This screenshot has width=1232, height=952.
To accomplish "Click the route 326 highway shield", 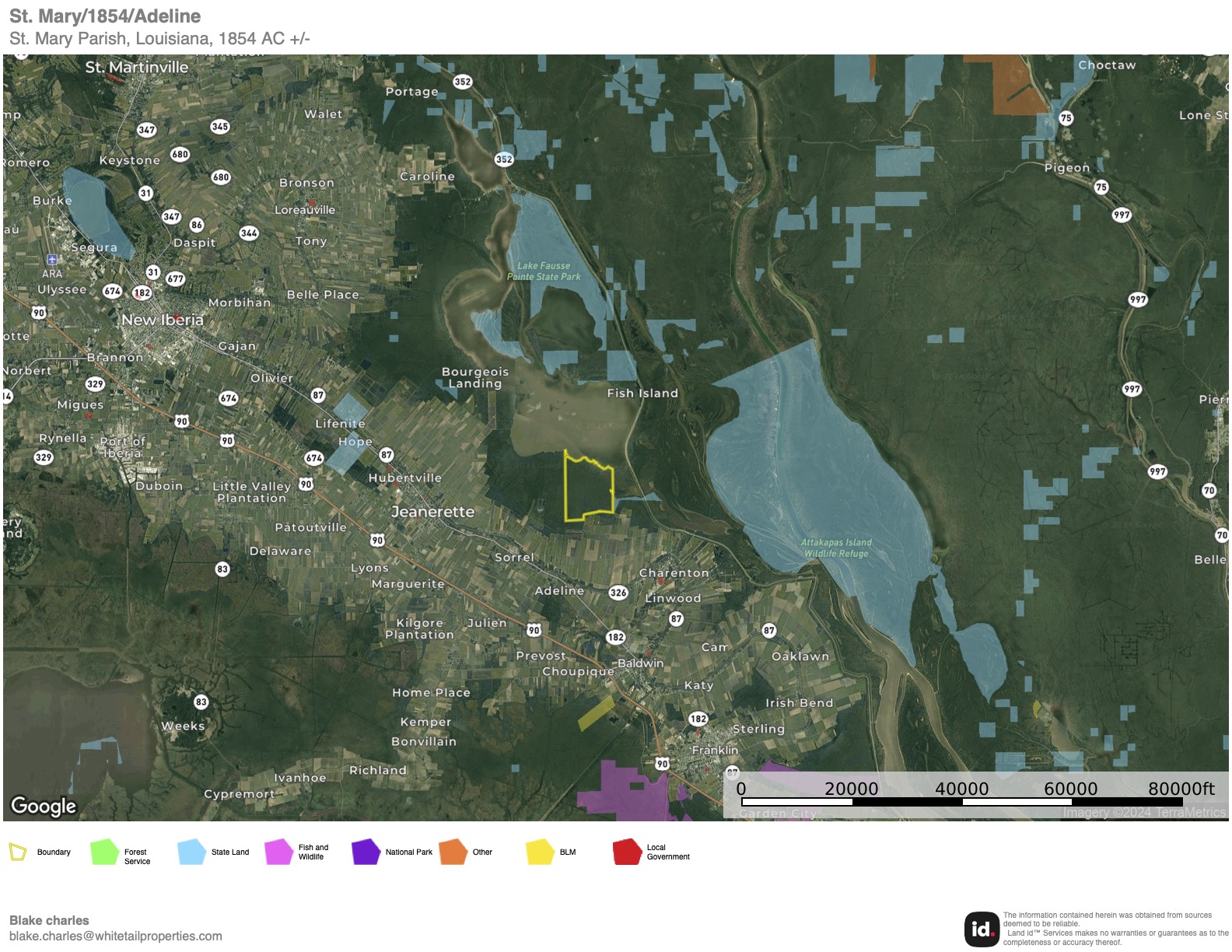I will point(618,593).
